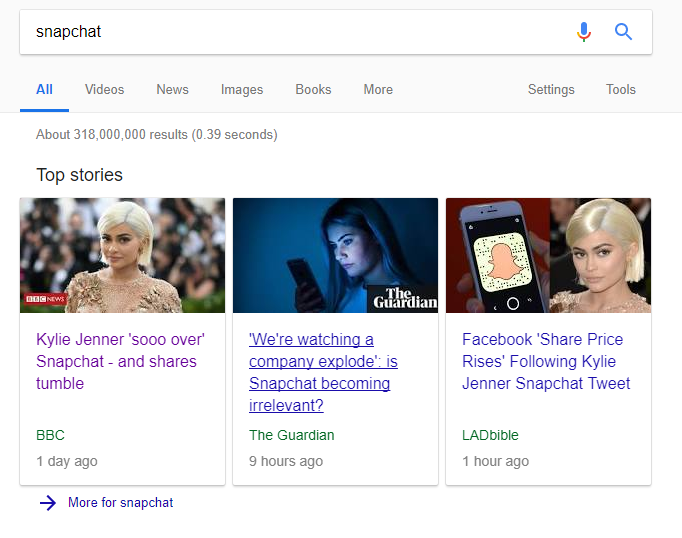Click the BBC source label
This screenshot has height=538, width=682.
[50, 435]
